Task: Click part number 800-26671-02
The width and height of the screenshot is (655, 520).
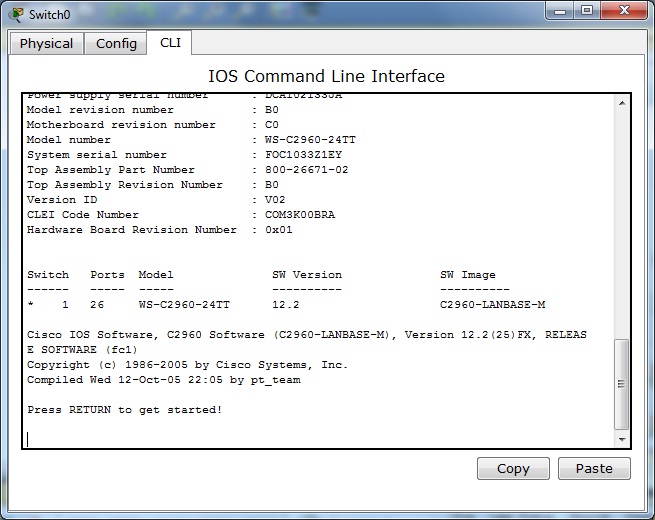Action: pos(307,170)
